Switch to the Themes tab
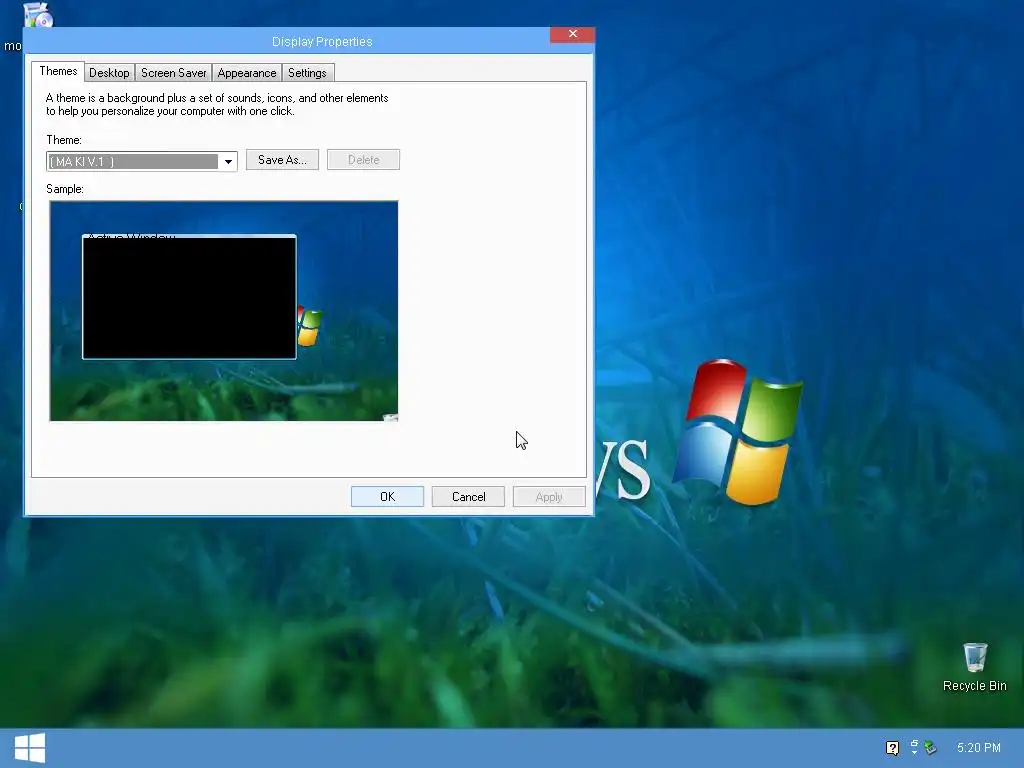The width and height of the screenshot is (1024, 768). pyautogui.click(x=58, y=71)
